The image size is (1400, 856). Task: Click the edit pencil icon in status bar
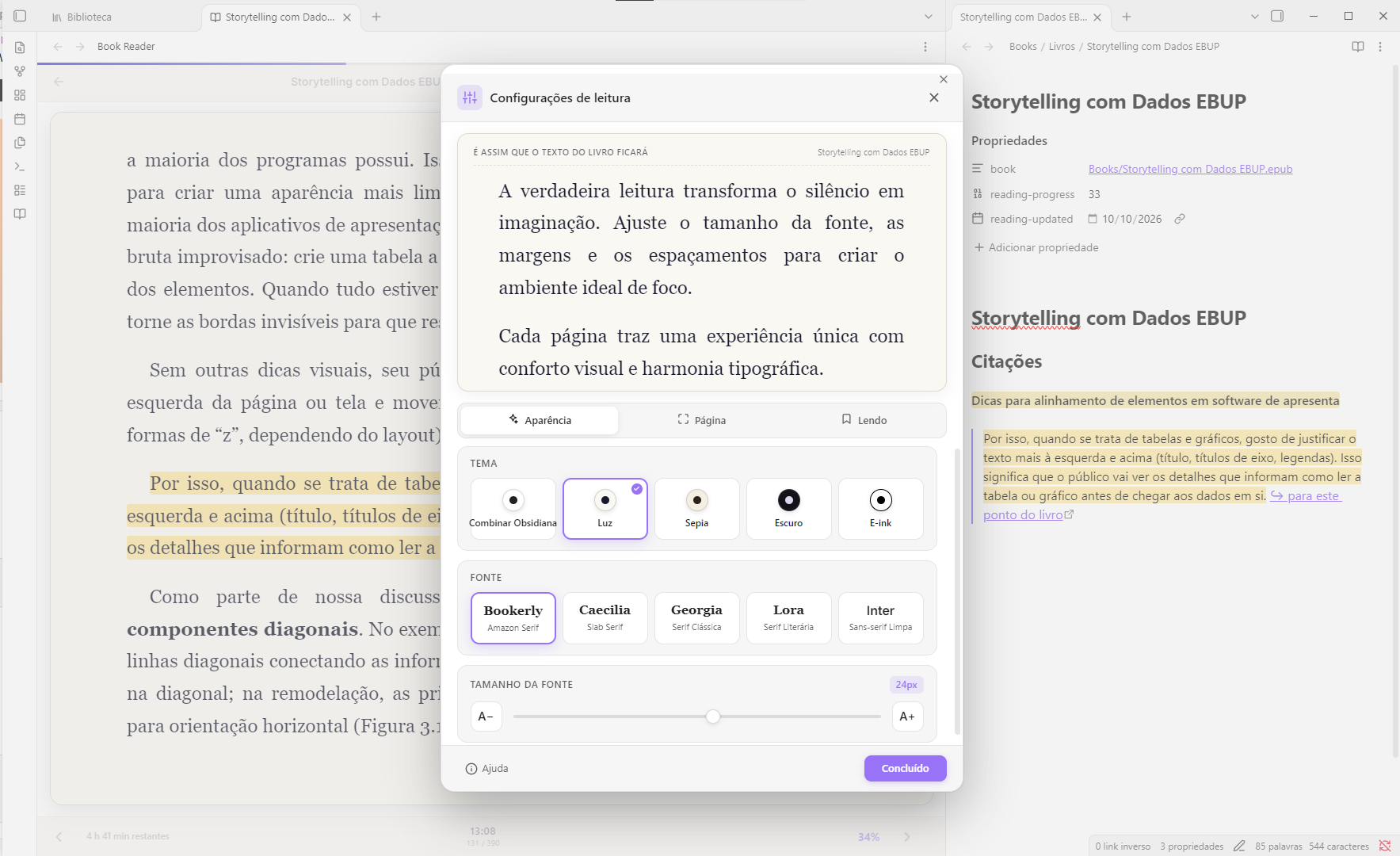[1239, 846]
